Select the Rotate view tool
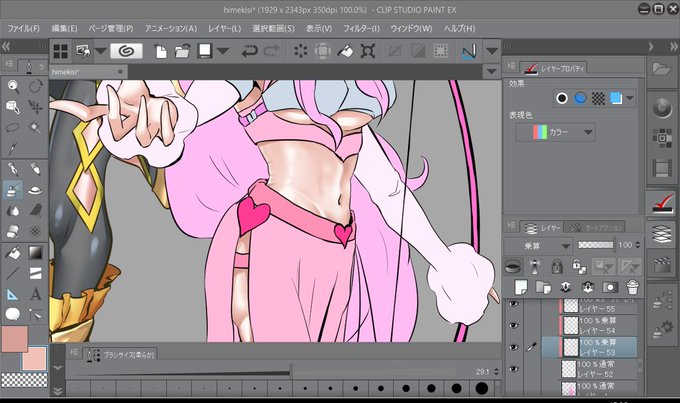 pos(35,86)
